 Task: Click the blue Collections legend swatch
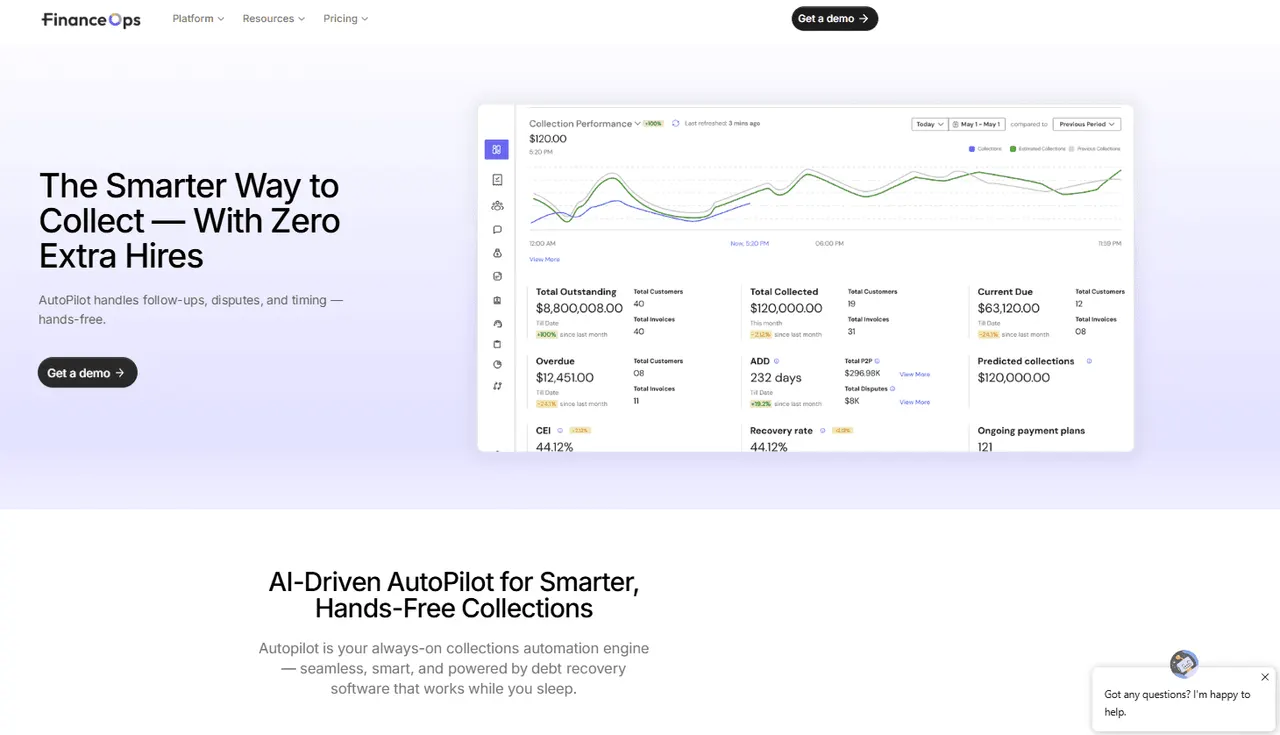point(972,149)
